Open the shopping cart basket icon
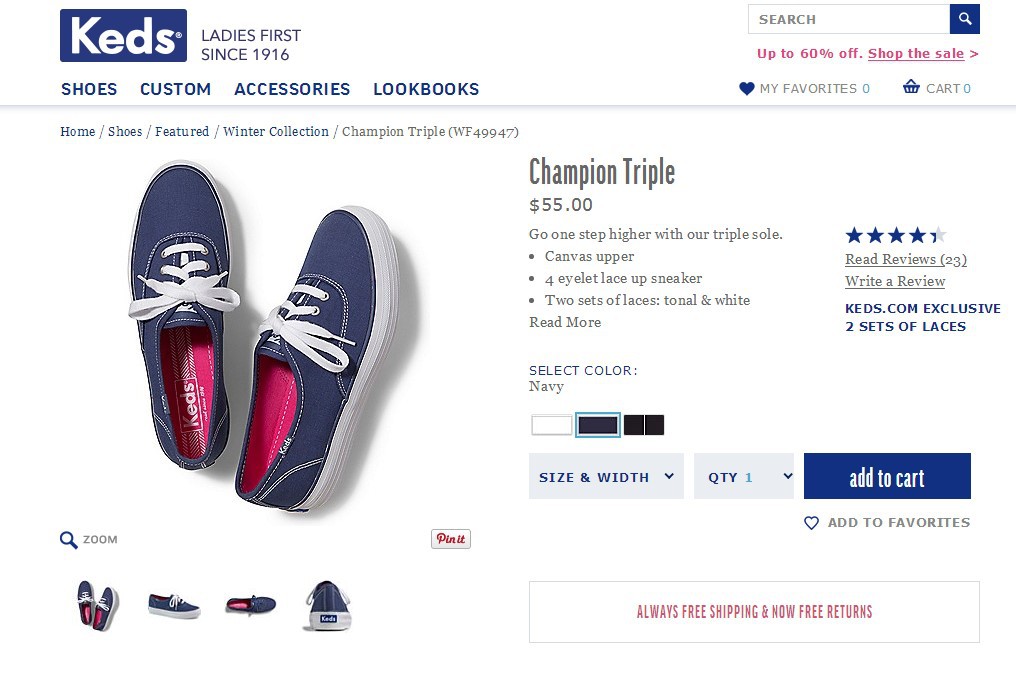The width and height of the screenshot is (1016, 687). [911, 87]
